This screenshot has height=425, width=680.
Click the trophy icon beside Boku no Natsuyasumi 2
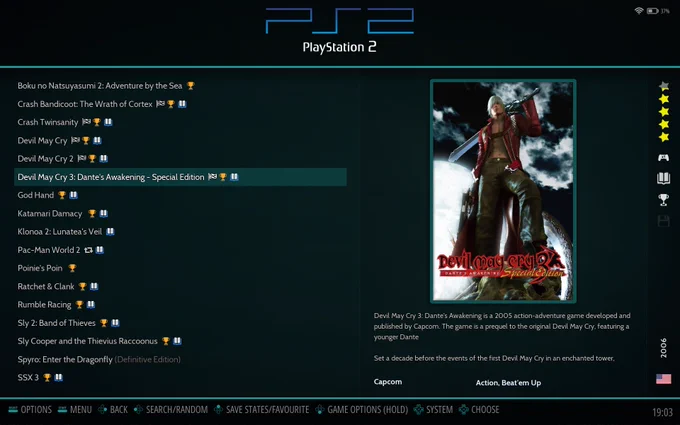pyautogui.click(x=190, y=86)
